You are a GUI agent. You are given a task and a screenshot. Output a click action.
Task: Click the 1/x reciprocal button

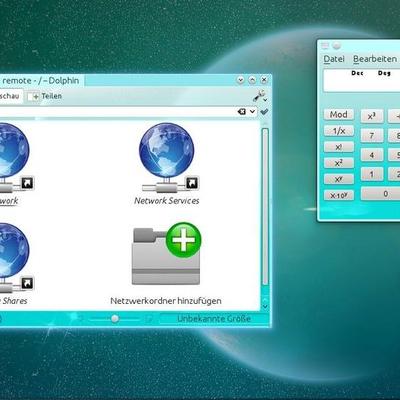[339, 131]
